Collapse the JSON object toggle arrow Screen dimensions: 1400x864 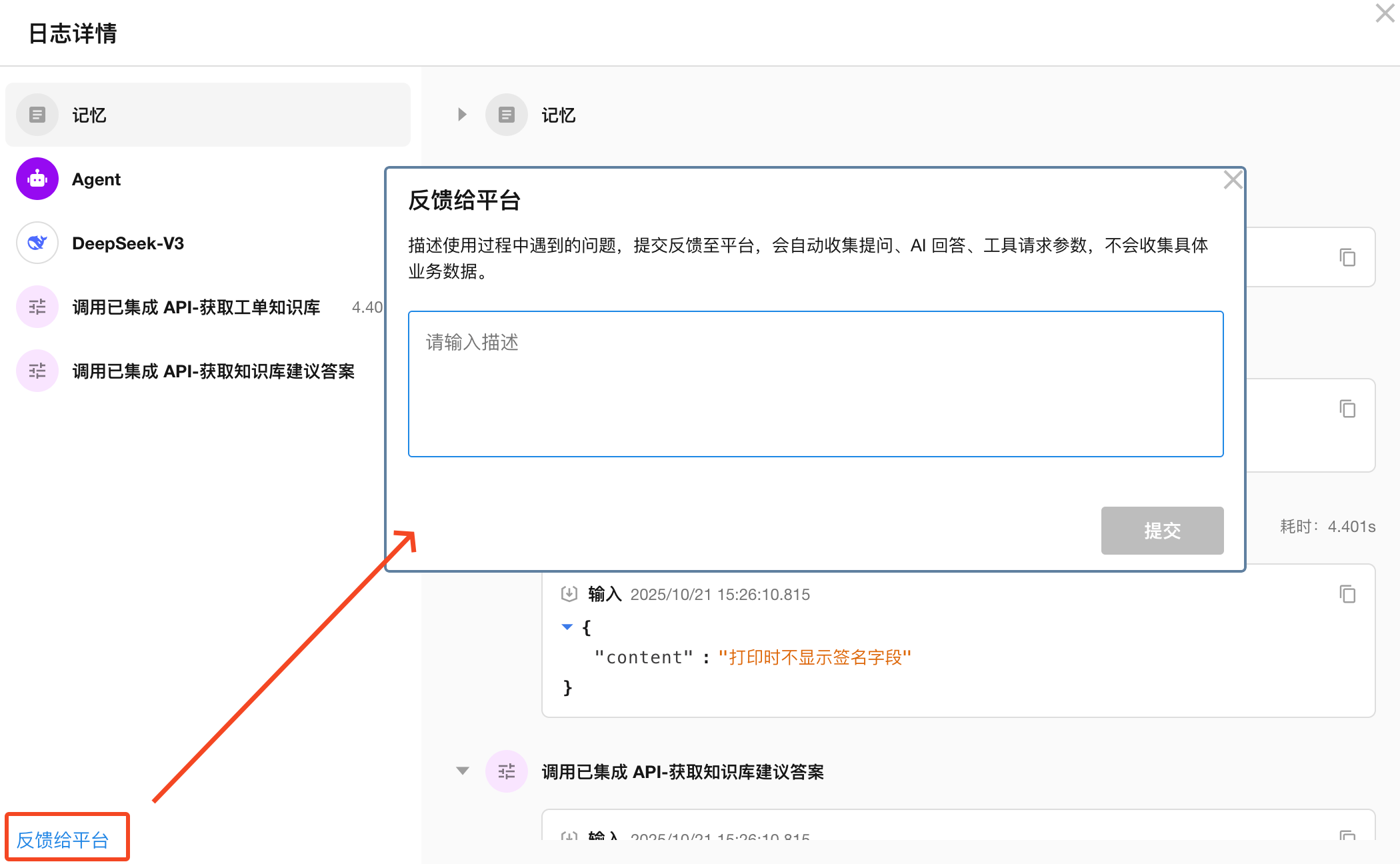567,627
